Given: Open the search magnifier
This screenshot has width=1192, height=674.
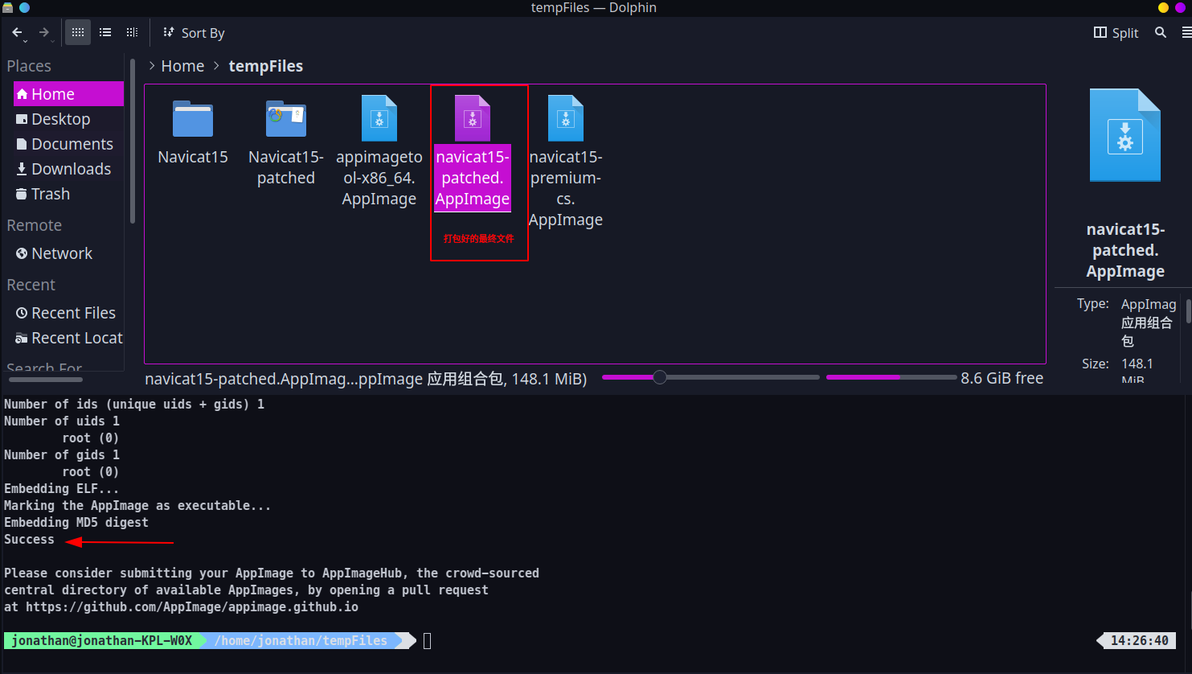Looking at the screenshot, I should [1160, 33].
